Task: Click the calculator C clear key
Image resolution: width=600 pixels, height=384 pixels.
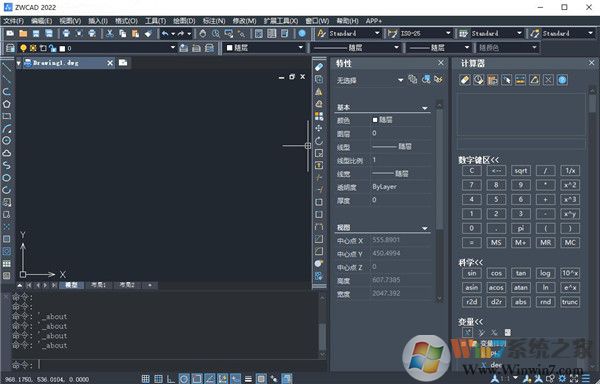Action: [471, 171]
